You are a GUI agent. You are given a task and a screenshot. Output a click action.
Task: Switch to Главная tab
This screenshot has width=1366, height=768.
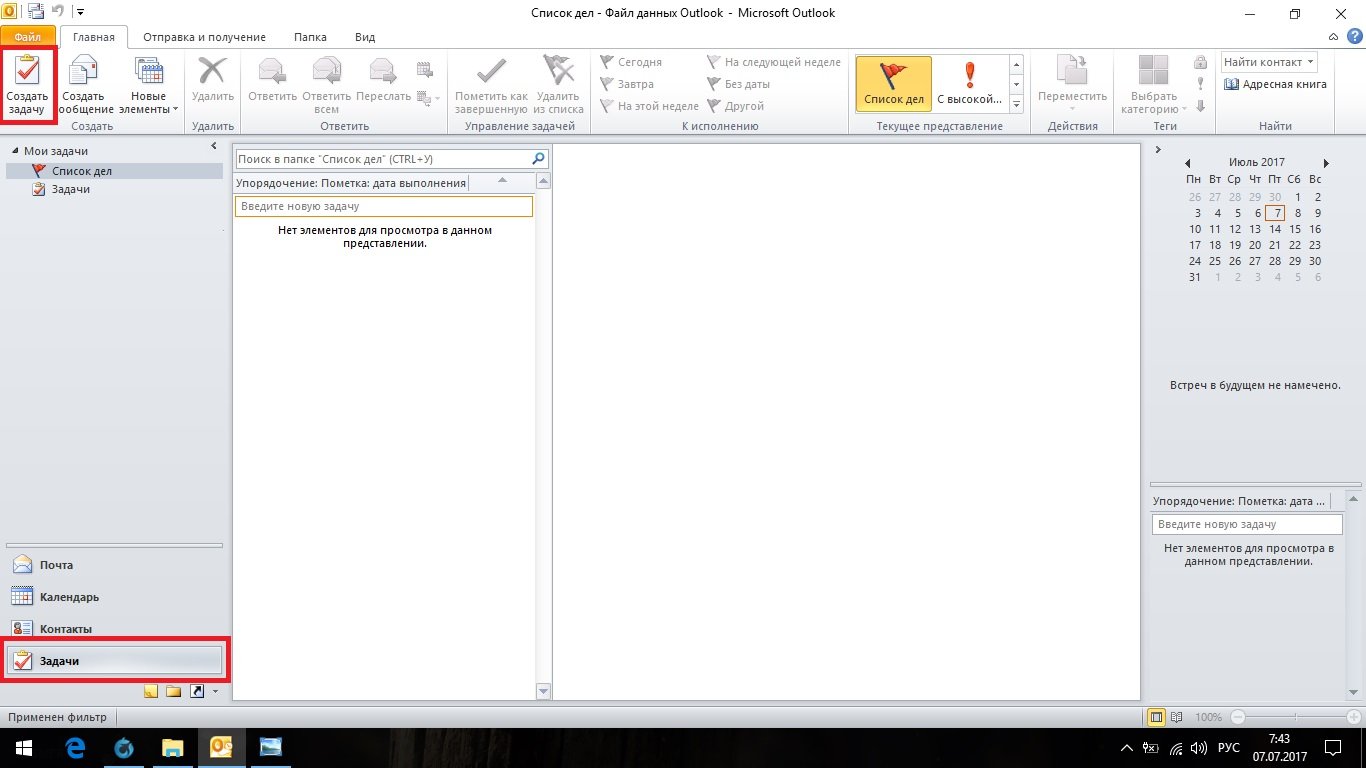[x=94, y=37]
